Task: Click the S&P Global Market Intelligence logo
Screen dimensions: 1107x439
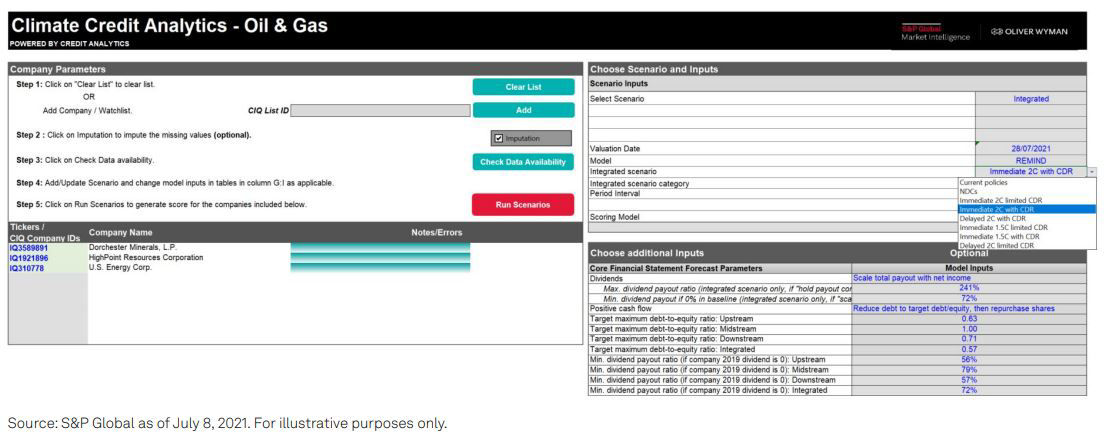Action: [x=935, y=33]
